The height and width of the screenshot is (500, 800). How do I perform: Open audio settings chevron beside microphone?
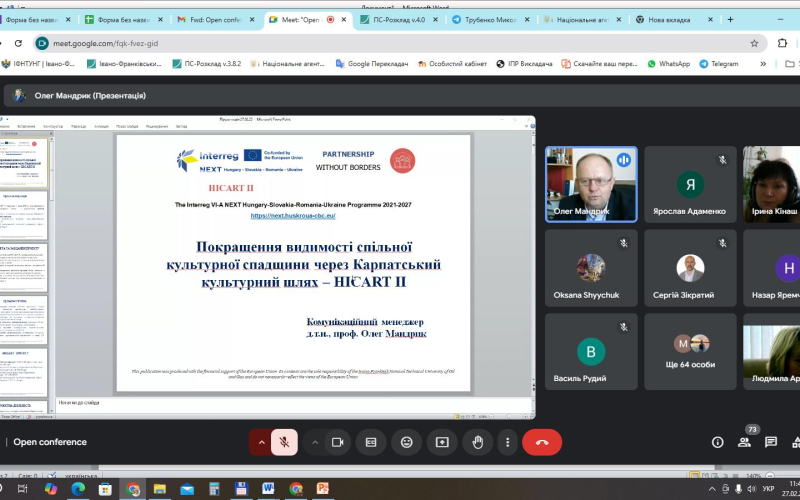click(x=261, y=442)
